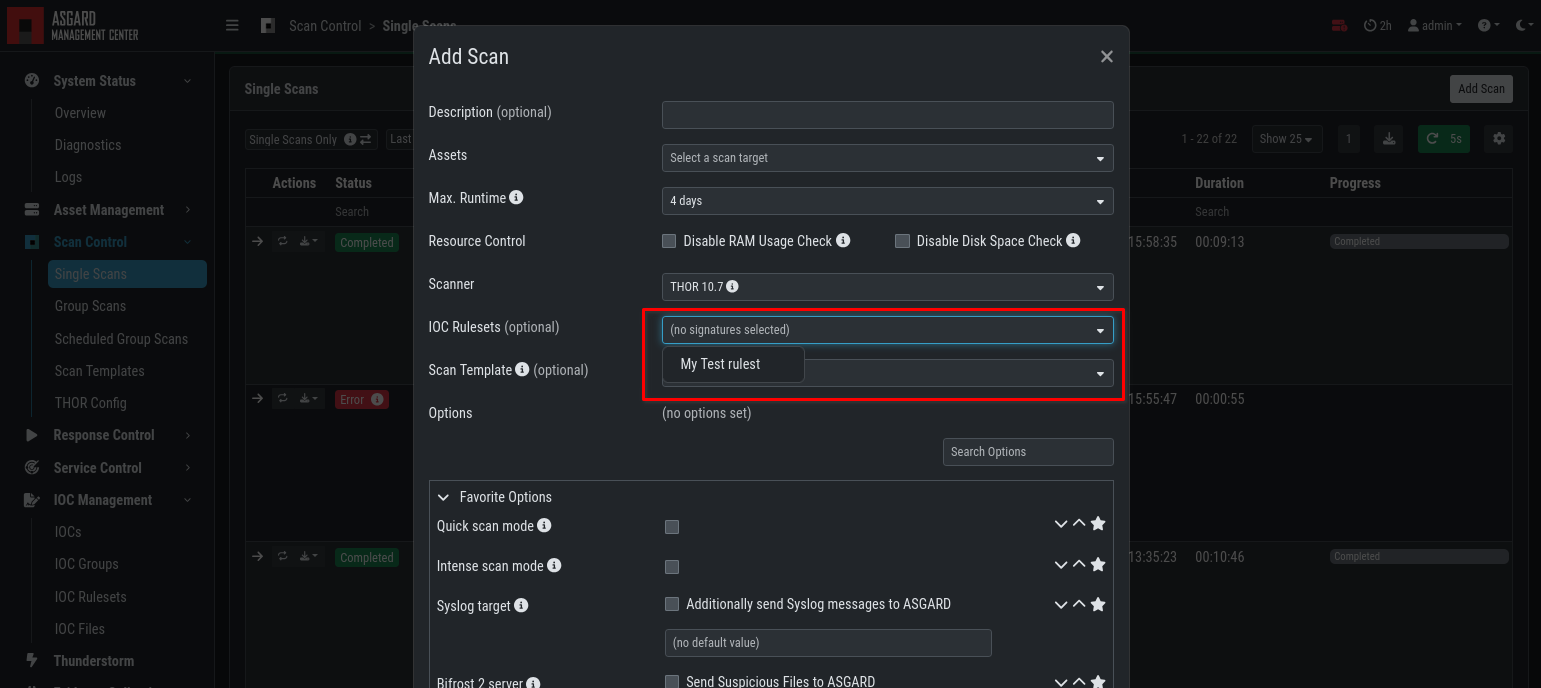The width and height of the screenshot is (1541, 688).
Task: Open the table settings gear icon
Action: click(1498, 139)
